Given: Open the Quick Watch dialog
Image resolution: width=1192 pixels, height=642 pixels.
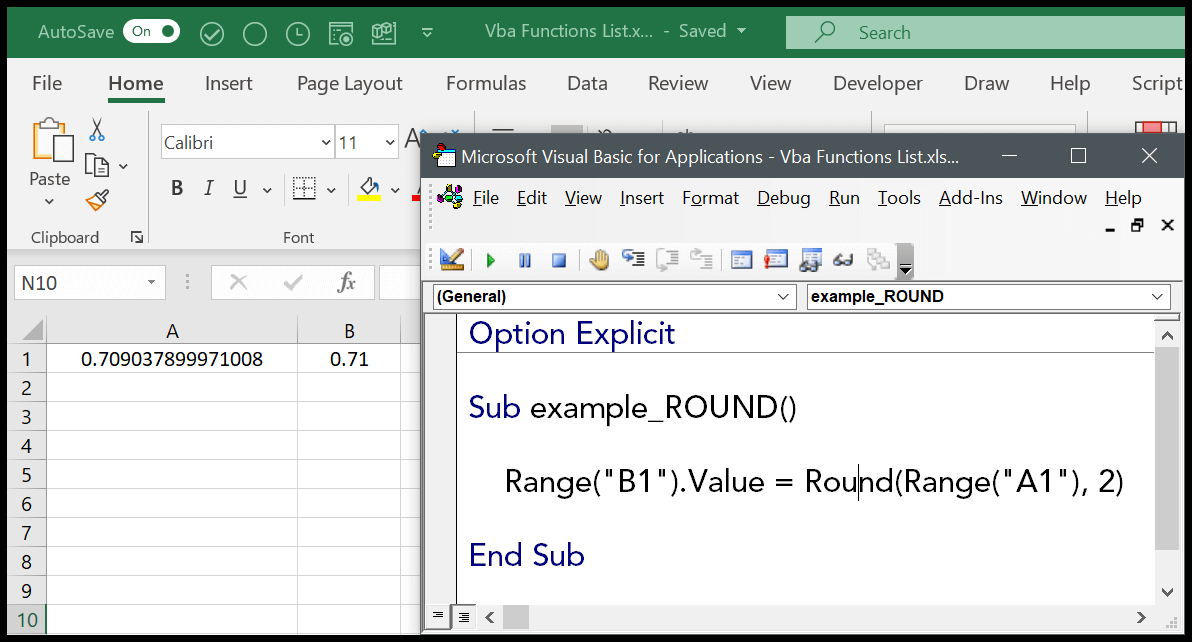Looking at the screenshot, I should (x=843, y=260).
